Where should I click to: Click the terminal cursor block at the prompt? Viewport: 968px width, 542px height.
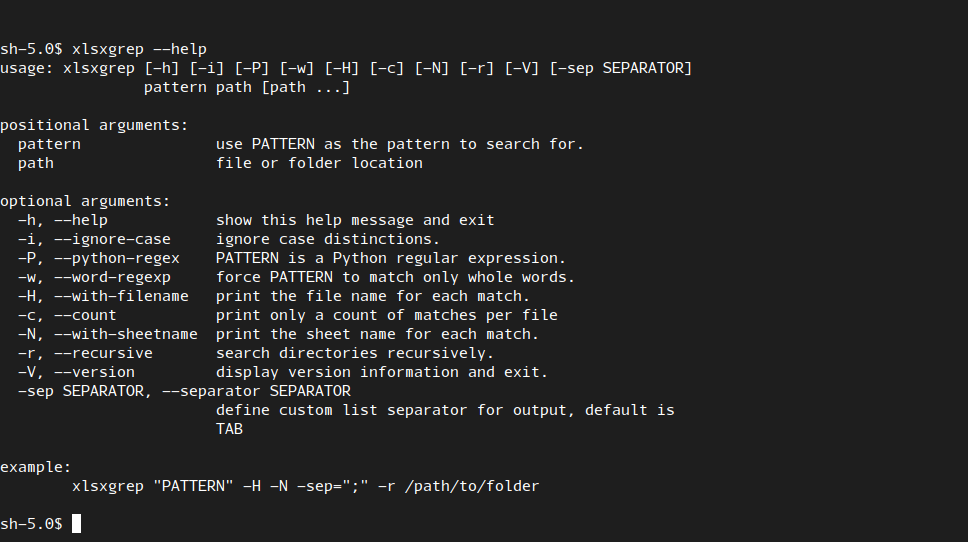click(x=77, y=523)
